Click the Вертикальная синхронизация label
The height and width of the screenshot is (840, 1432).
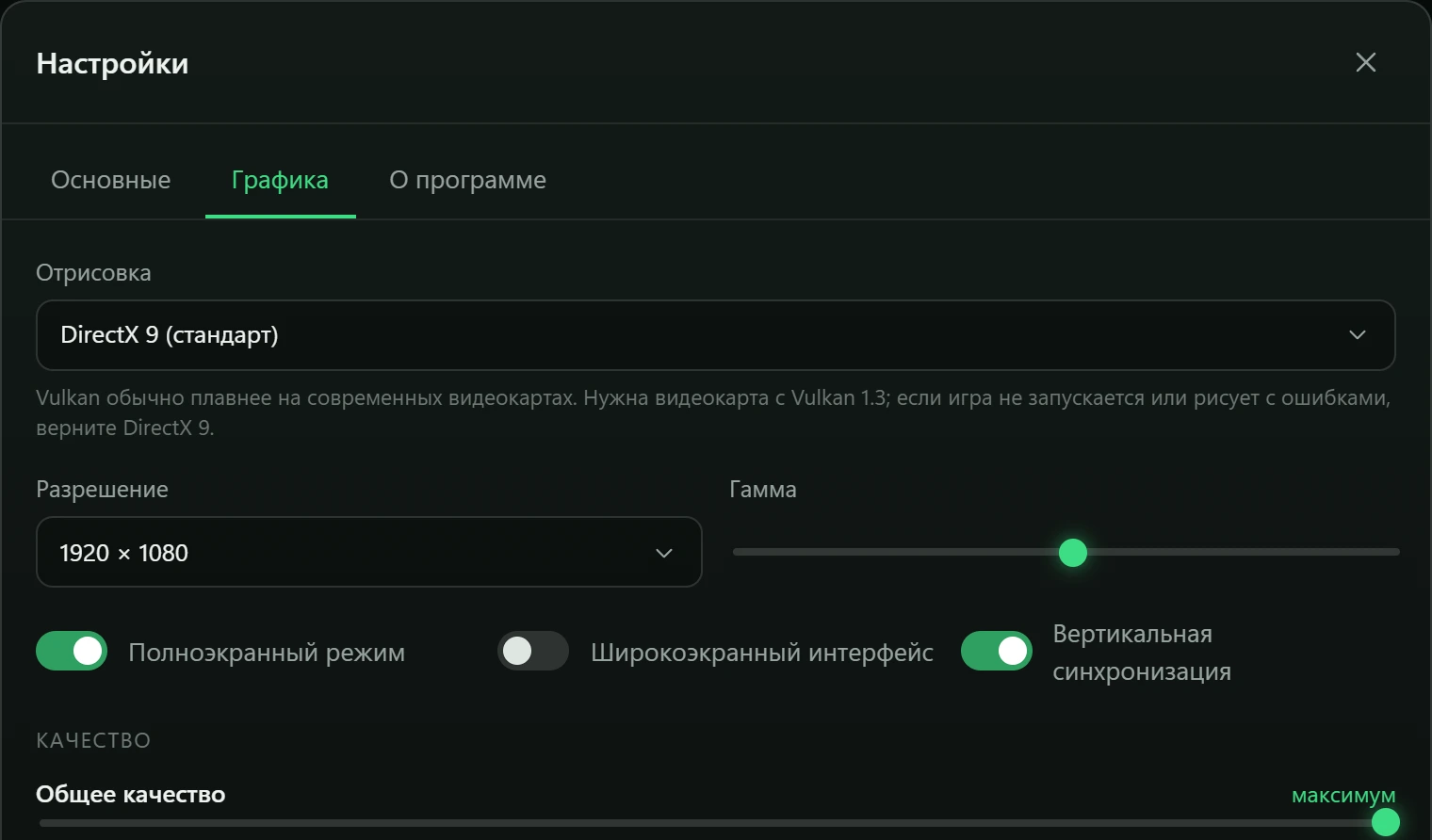click(x=1142, y=653)
